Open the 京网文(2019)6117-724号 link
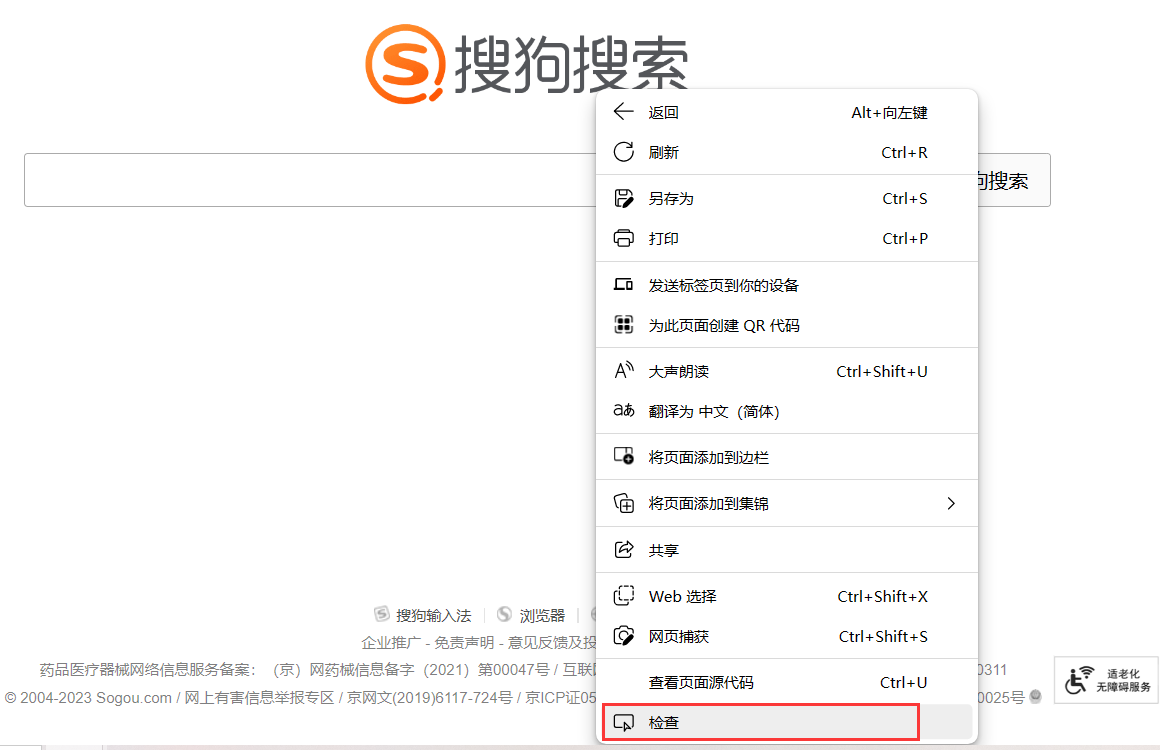This screenshot has height=750, width=1160. [x=430, y=697]
